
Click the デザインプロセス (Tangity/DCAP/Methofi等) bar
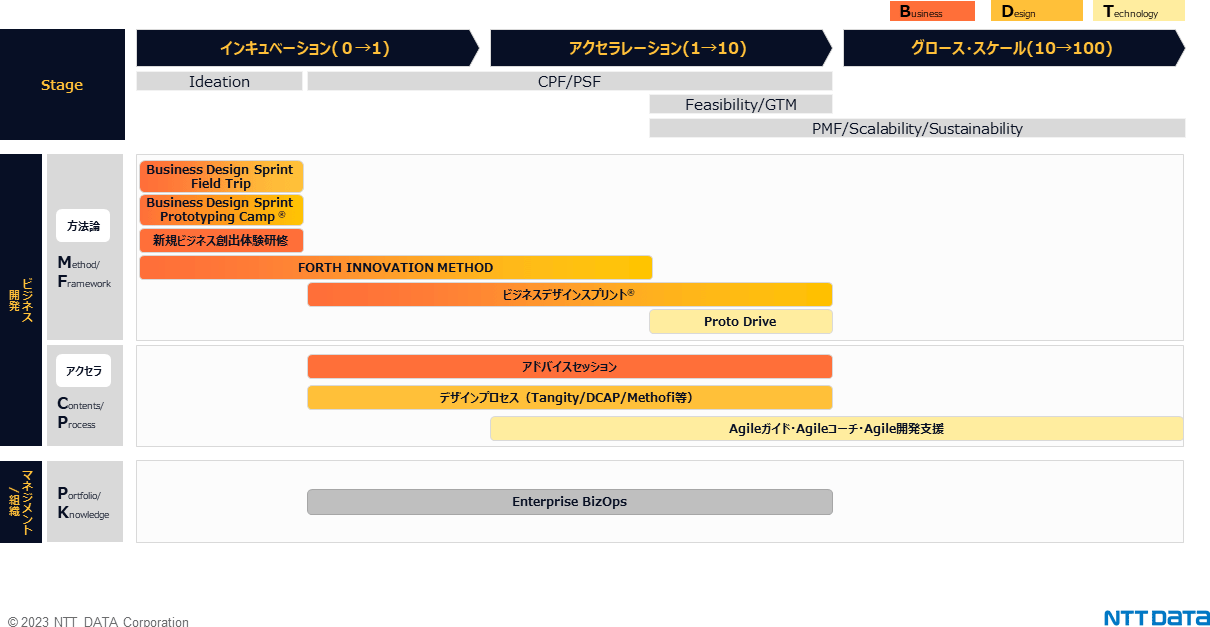tap(570, 398)
